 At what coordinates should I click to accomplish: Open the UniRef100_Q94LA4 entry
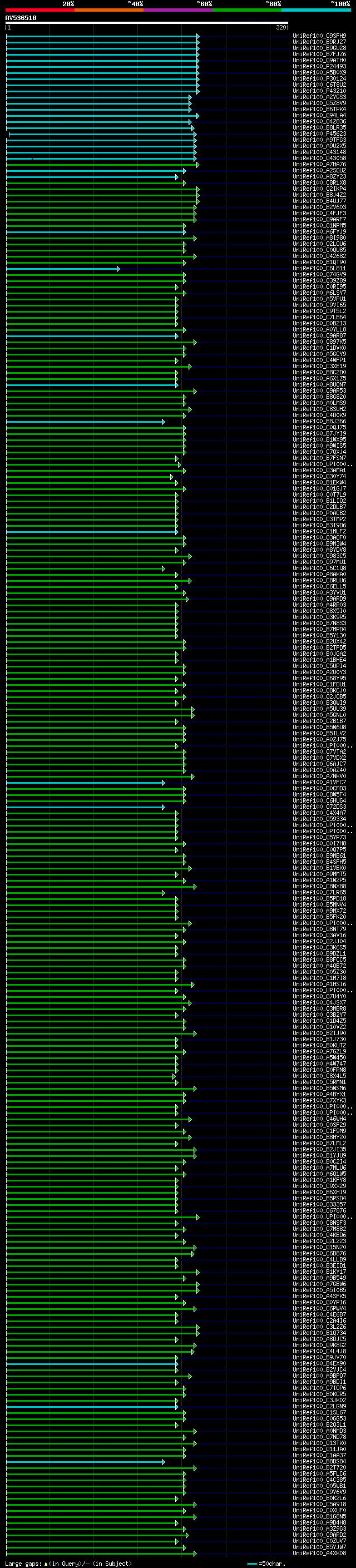point(319,115)
